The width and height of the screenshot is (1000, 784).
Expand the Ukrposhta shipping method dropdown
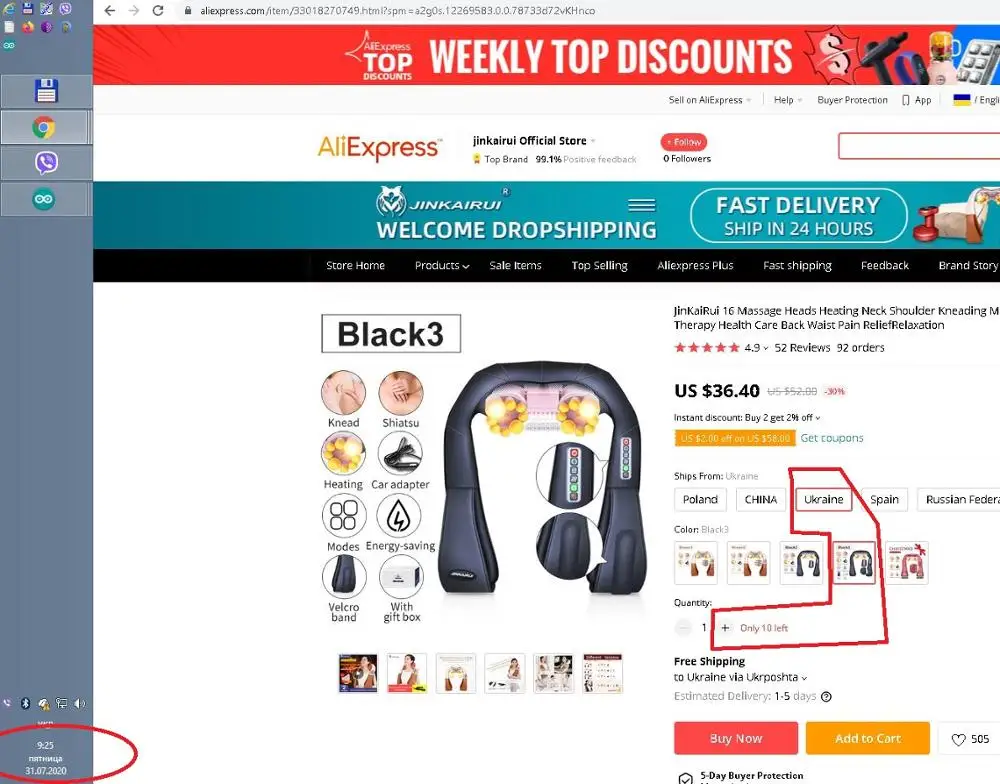point(804,677)
